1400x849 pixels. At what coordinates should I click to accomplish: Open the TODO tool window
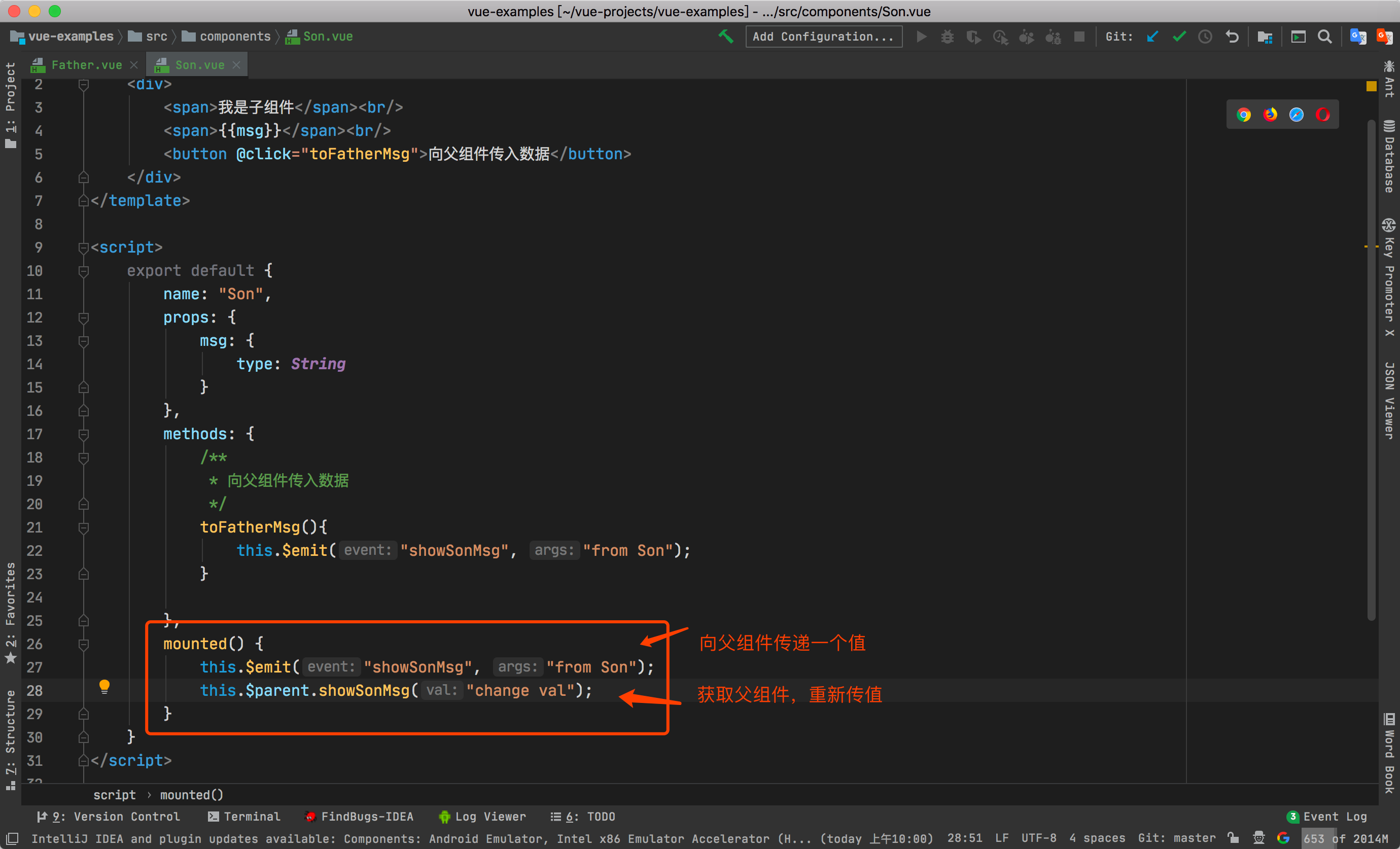tap(582, 817)
